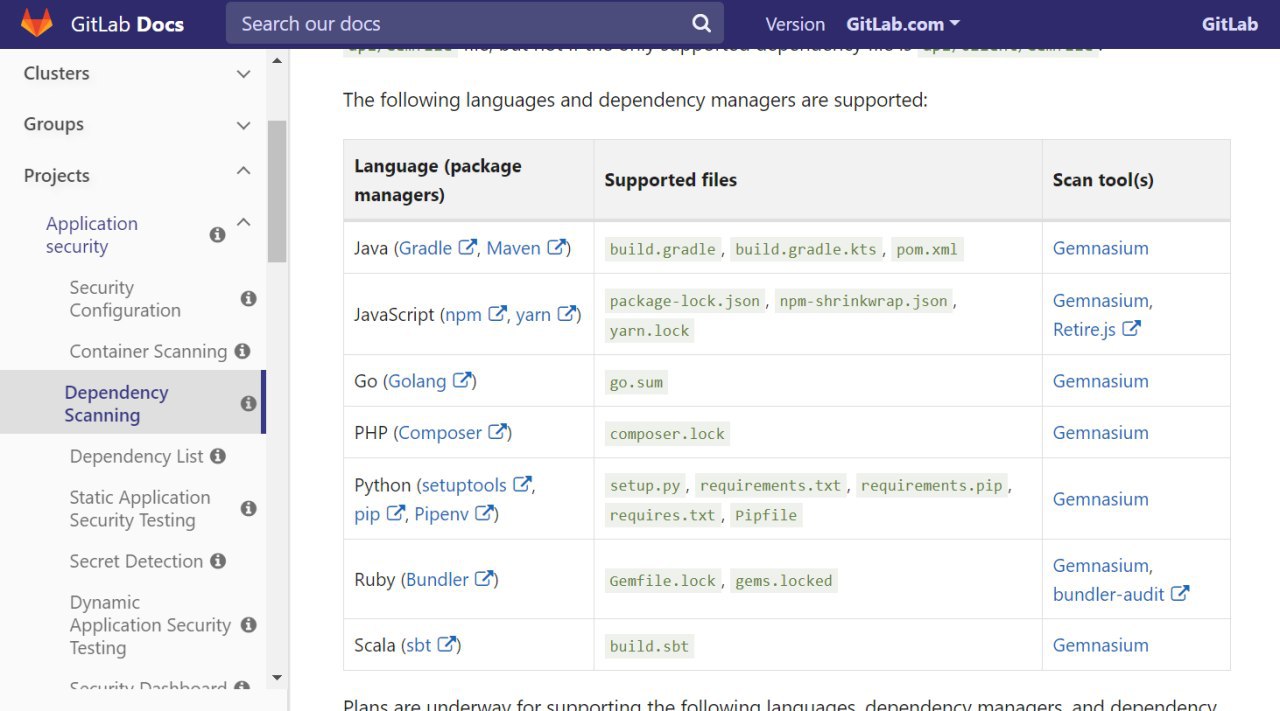Click the sidebar scrollbar thumb
Image resolution: width=1280 pixels, height=711 pixels.
[x=277, y=191]
